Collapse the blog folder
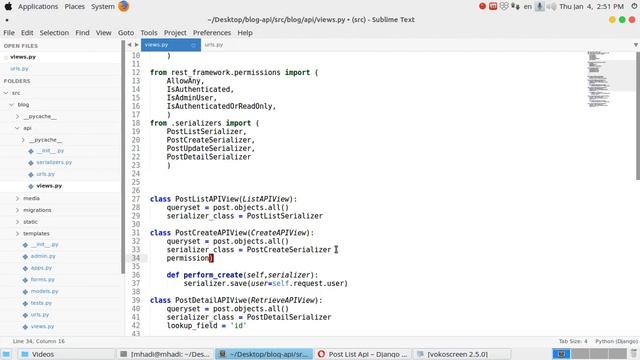Viewport: 640px width, 360px height. (x=11, y=105)
